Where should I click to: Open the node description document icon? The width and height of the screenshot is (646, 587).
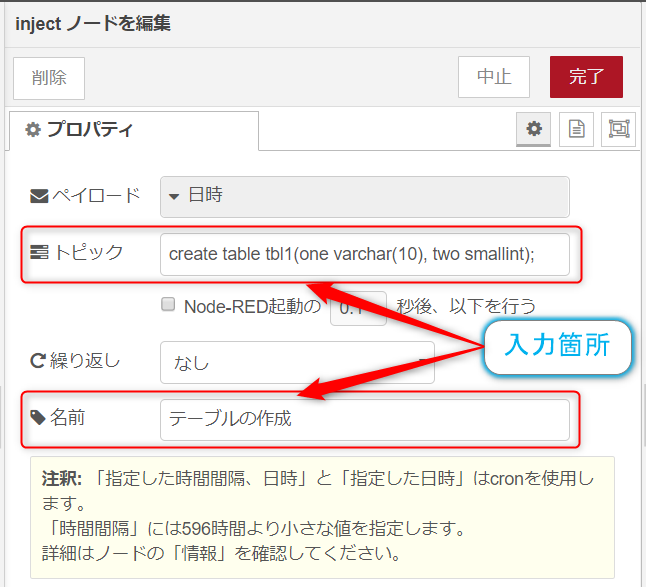point(576,129)
